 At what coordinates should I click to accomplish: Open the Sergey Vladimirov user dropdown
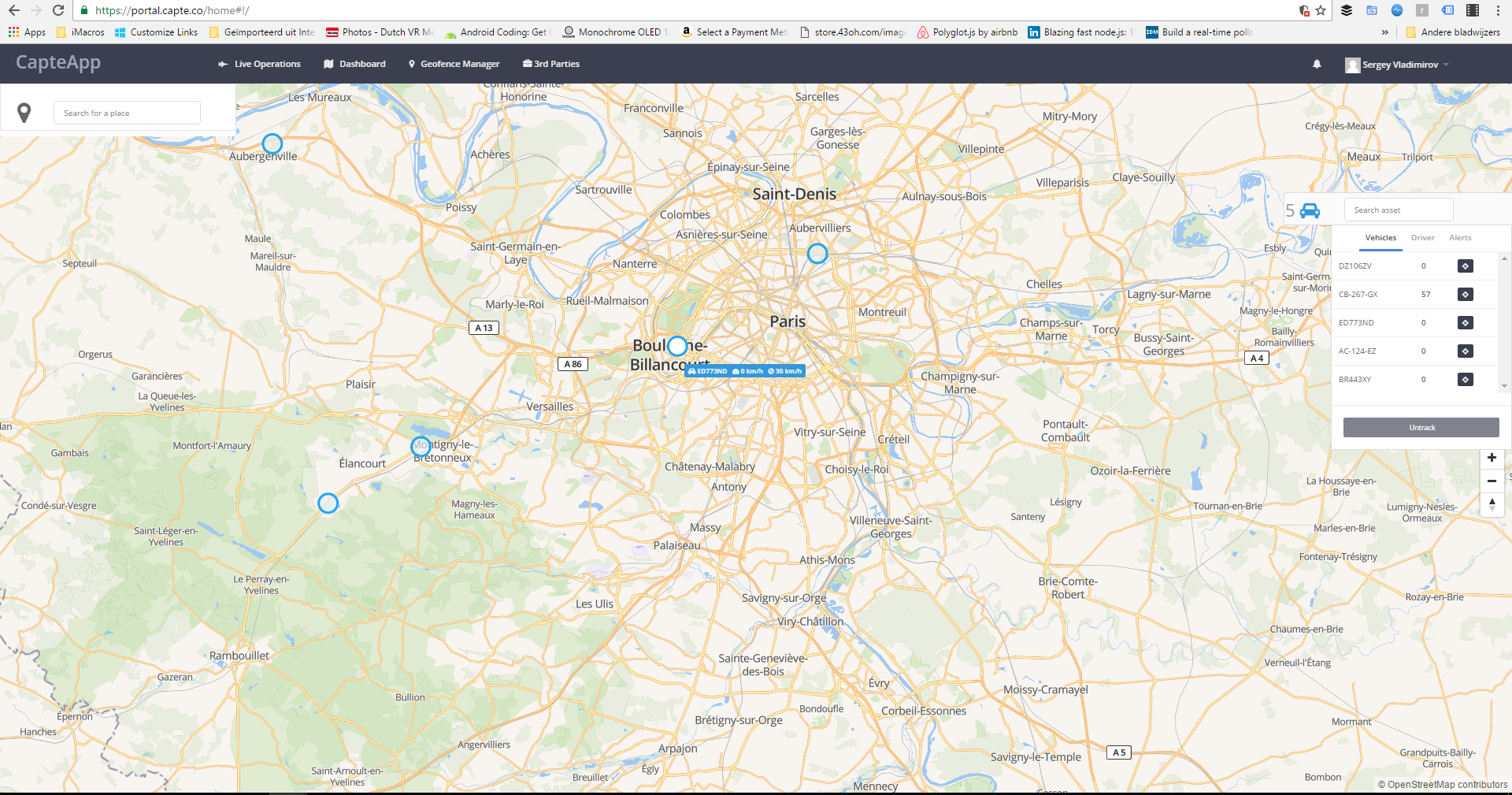point(1397,65)
